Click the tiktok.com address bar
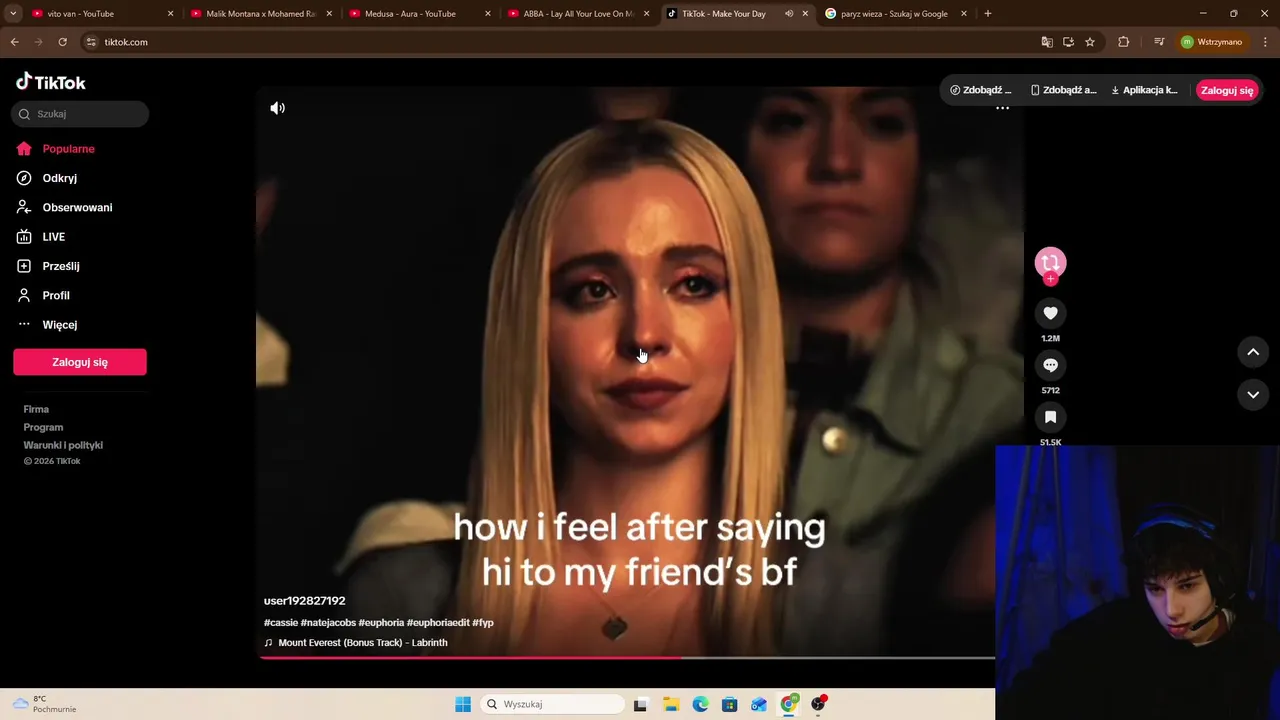The width and height of the screenshot is (1280, 720). pyautogui.click(x=560, y=42)
